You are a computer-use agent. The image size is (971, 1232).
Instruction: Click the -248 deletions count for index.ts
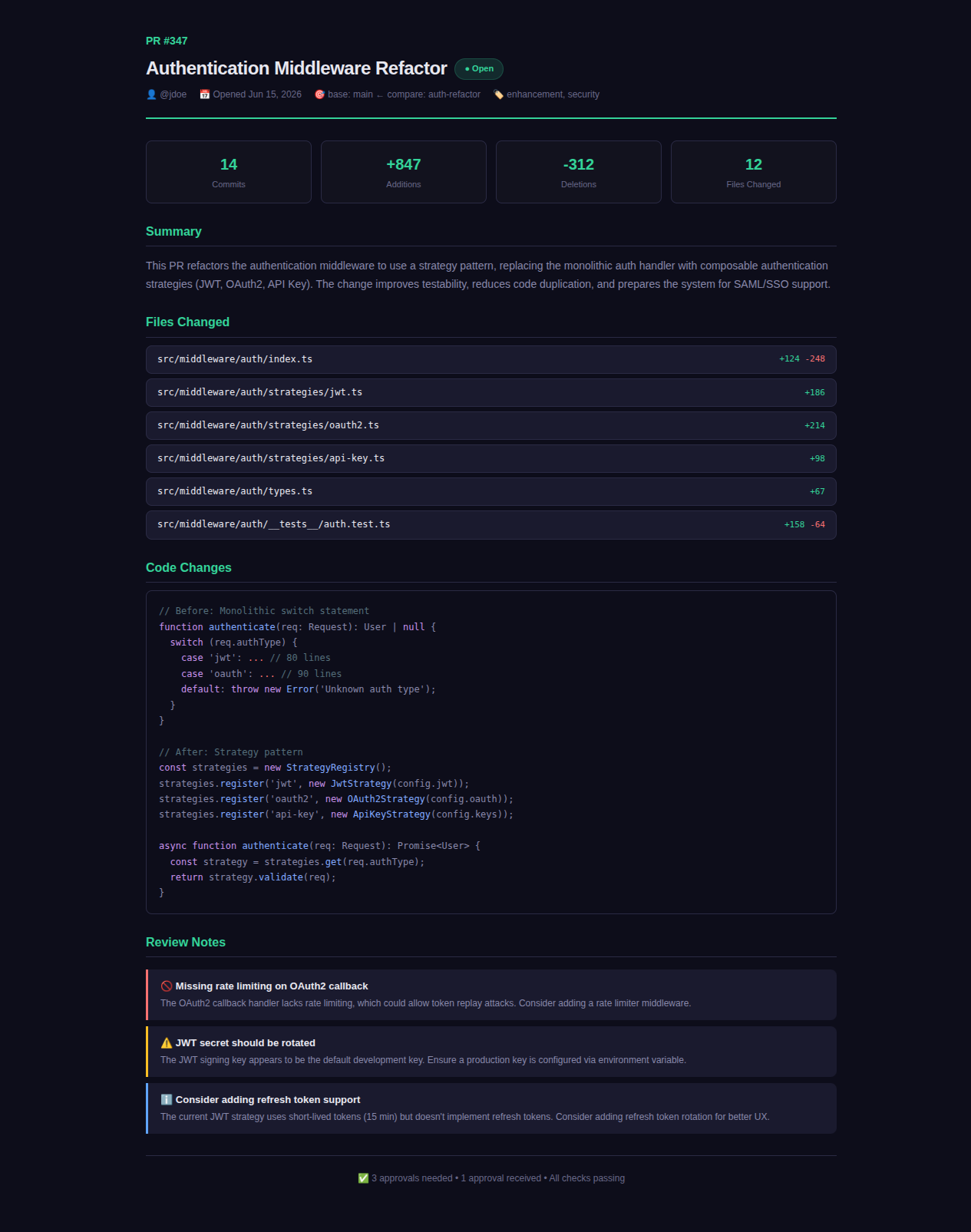click(x=815, y=359)
